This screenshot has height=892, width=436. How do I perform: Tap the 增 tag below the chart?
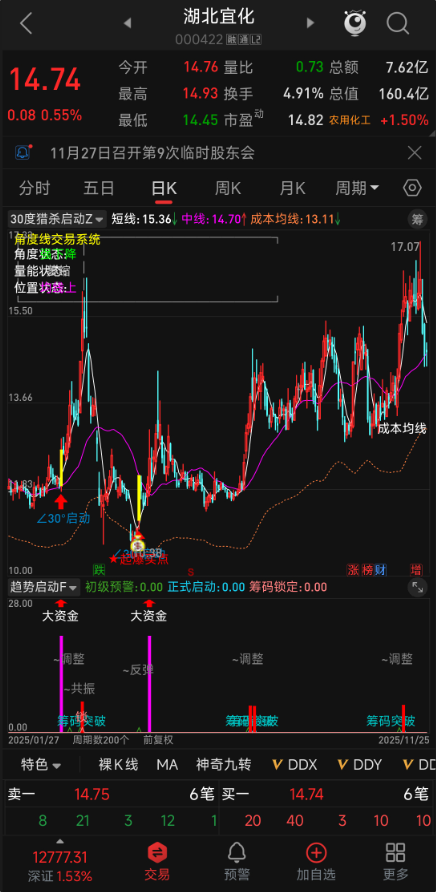417,569
